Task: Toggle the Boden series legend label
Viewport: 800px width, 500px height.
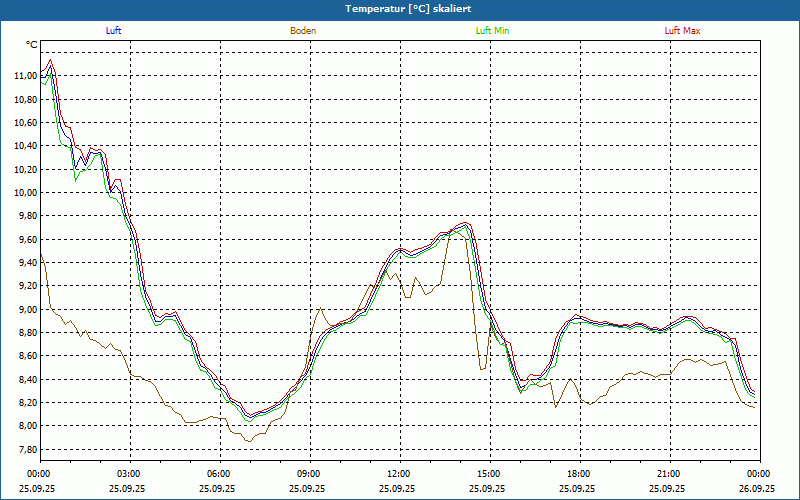Action: (x=303, y=31)
